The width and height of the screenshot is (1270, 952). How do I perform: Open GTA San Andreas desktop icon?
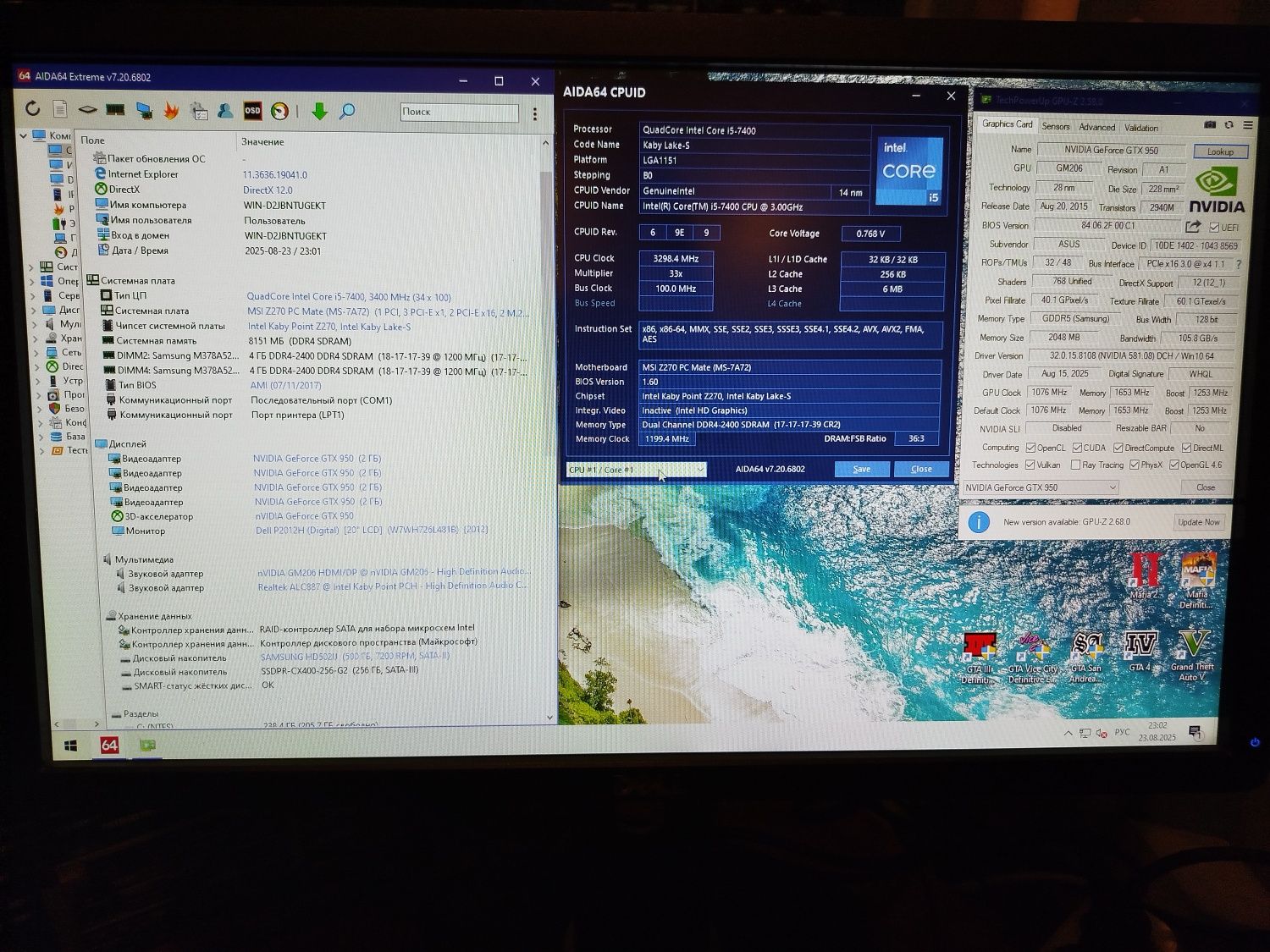click(1085, 657)
